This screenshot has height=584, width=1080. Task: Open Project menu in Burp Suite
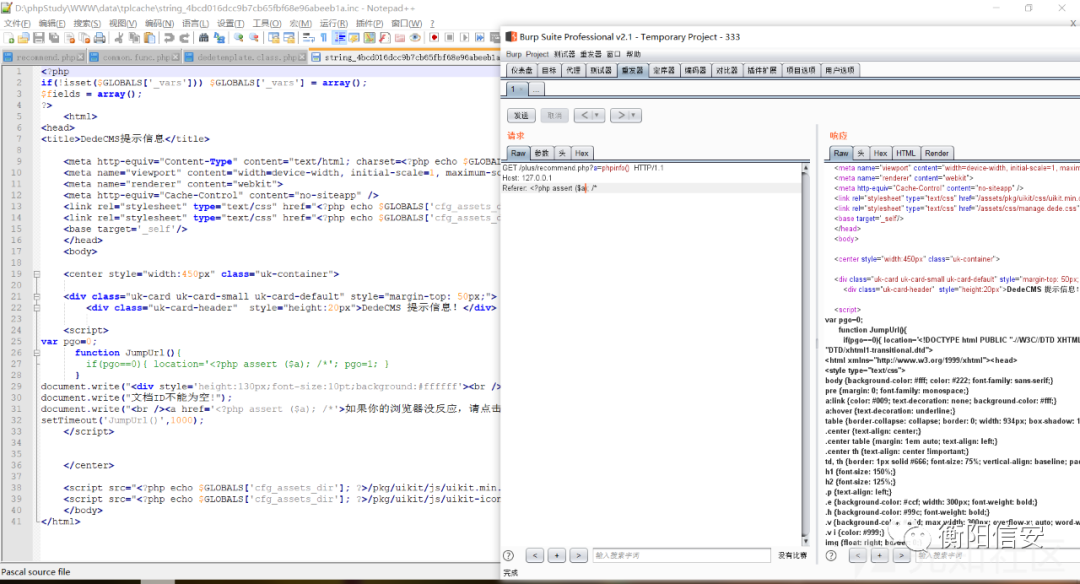[x=537, y=54]
